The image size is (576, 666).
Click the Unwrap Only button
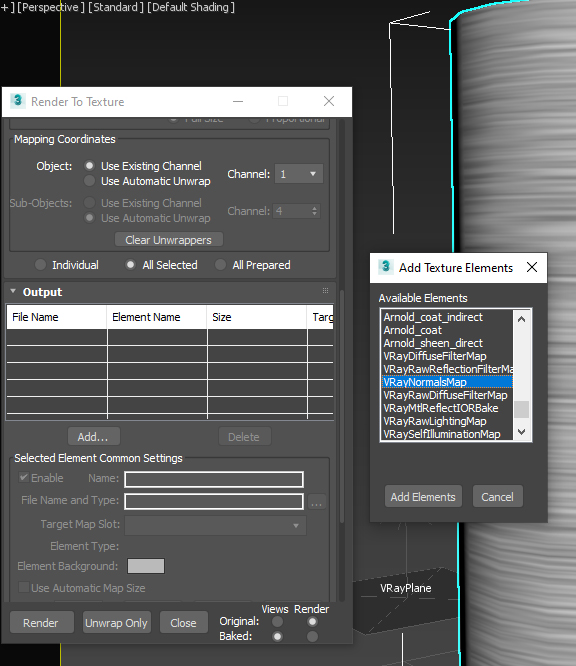coord(116,623)
